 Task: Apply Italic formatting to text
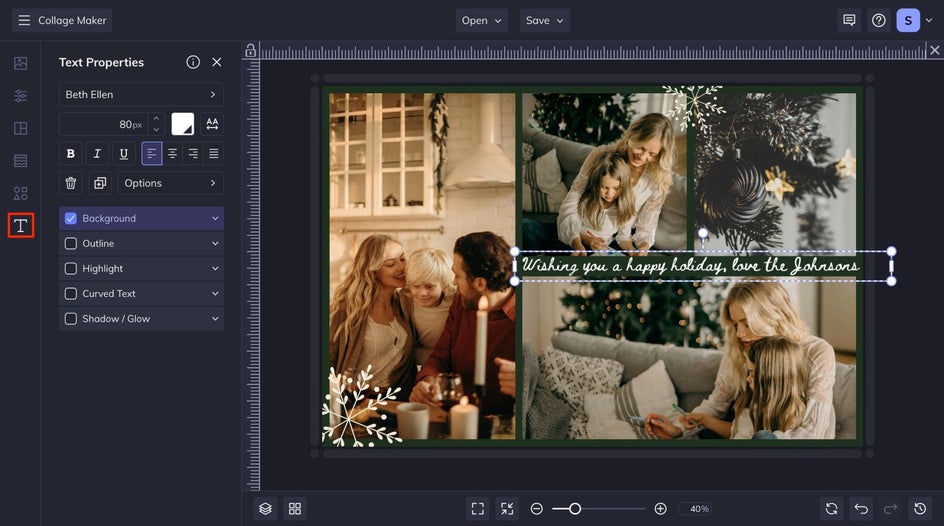point(97,154)
